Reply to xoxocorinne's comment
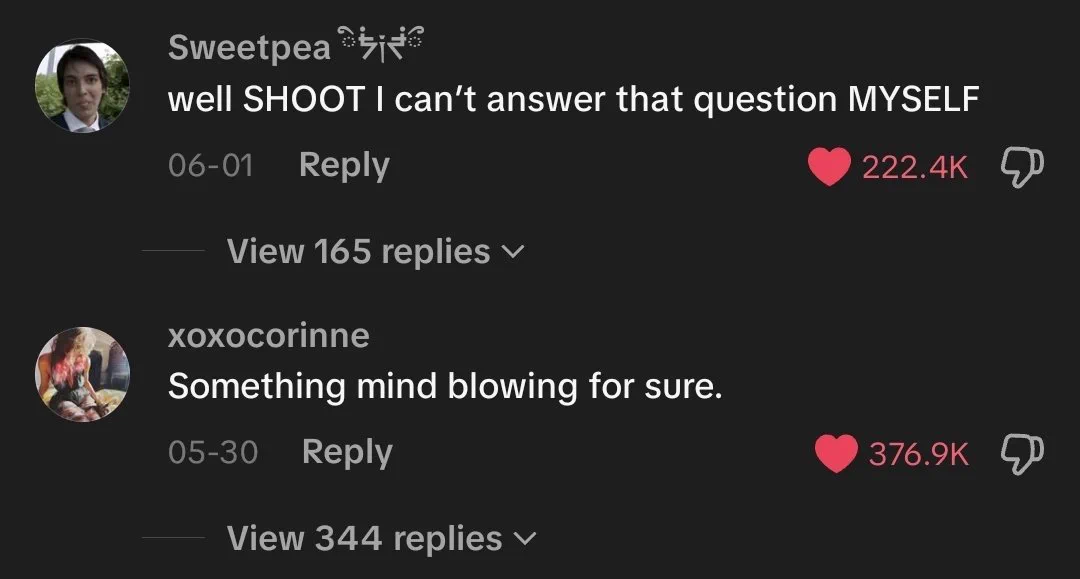This screenshot has width=1080, height=579. tap(347, 453)
